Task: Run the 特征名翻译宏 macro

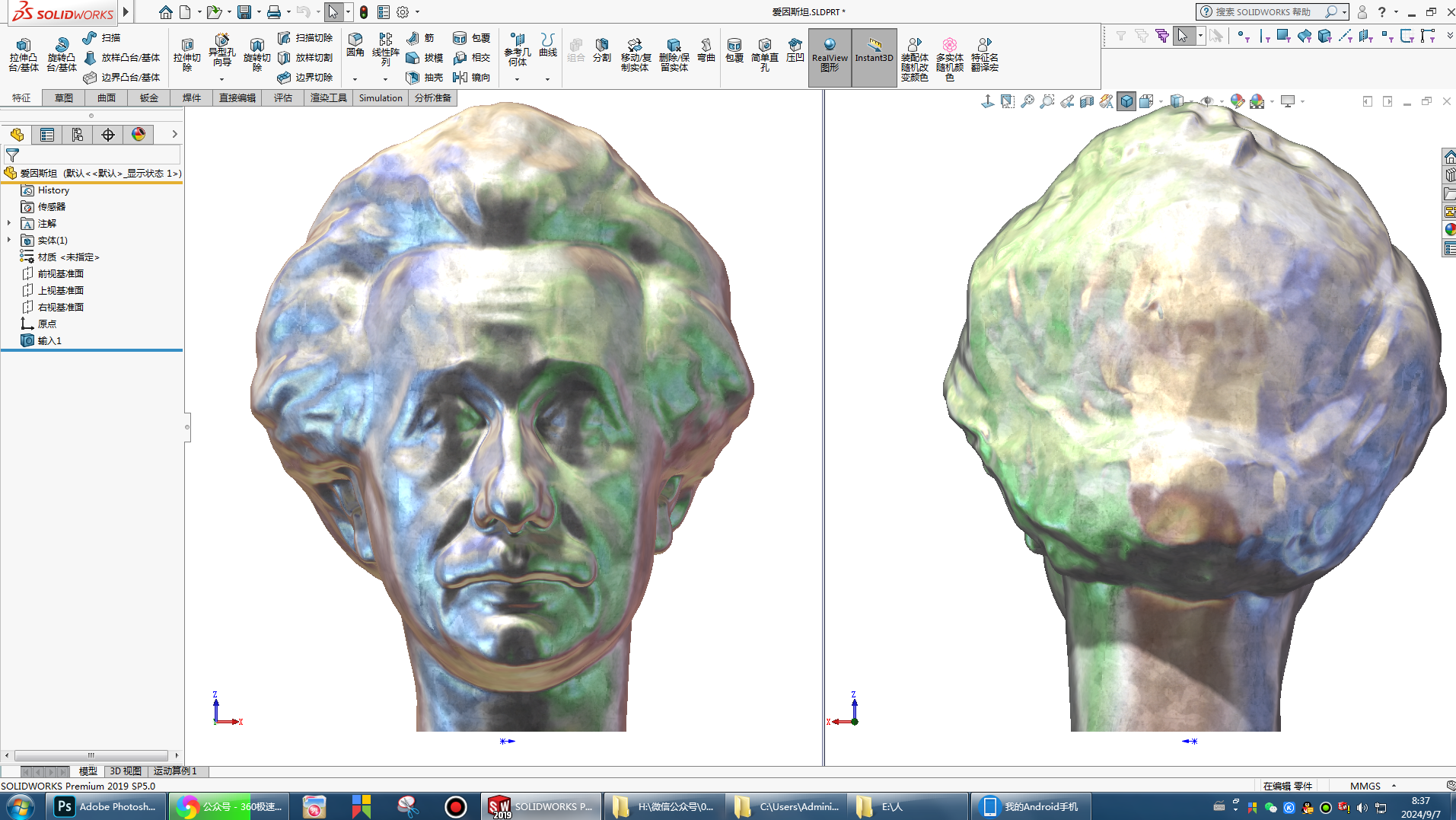Action: coord(985,55)
